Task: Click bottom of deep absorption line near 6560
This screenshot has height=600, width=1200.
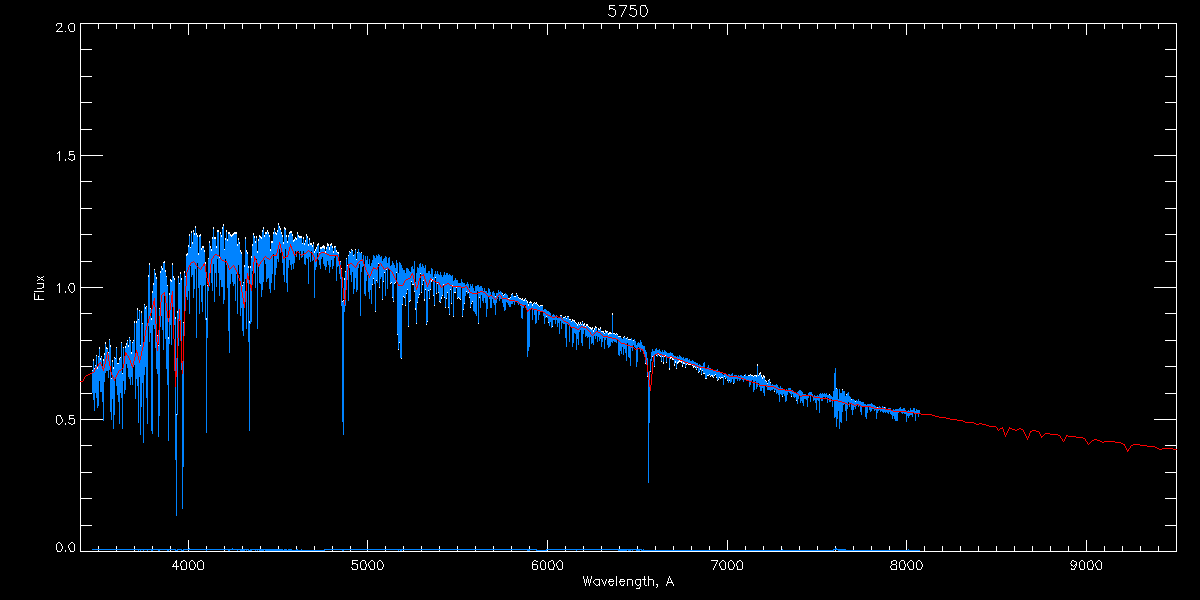Action: (648, 480)
